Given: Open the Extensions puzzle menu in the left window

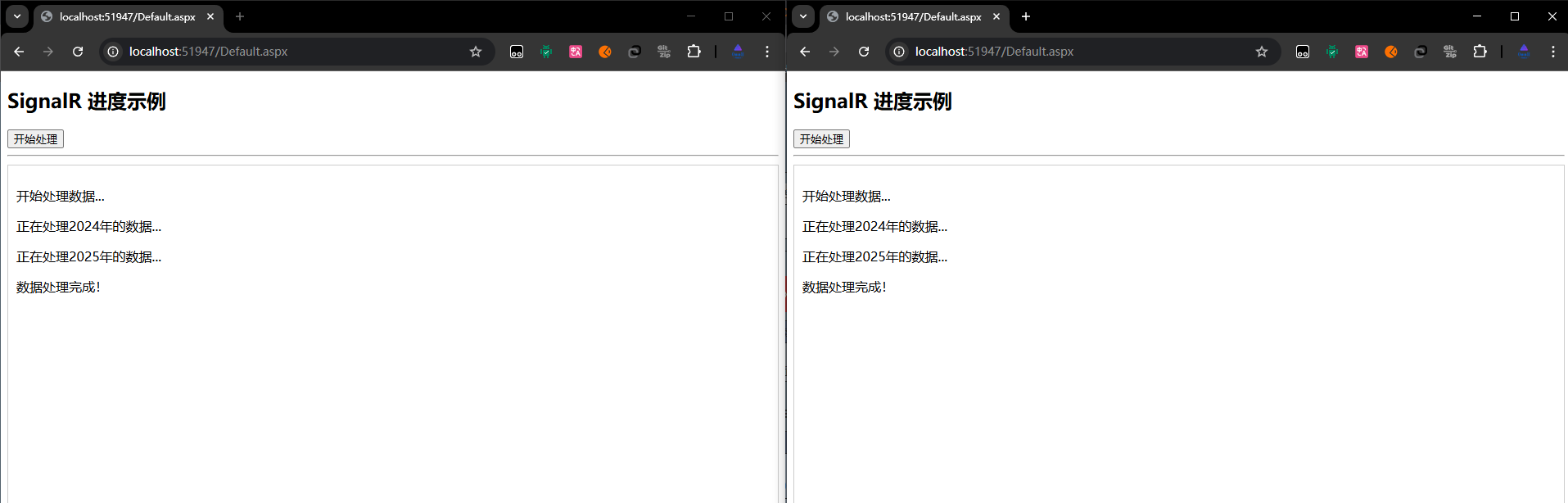Looking at the screenshot, I should 694,52.
